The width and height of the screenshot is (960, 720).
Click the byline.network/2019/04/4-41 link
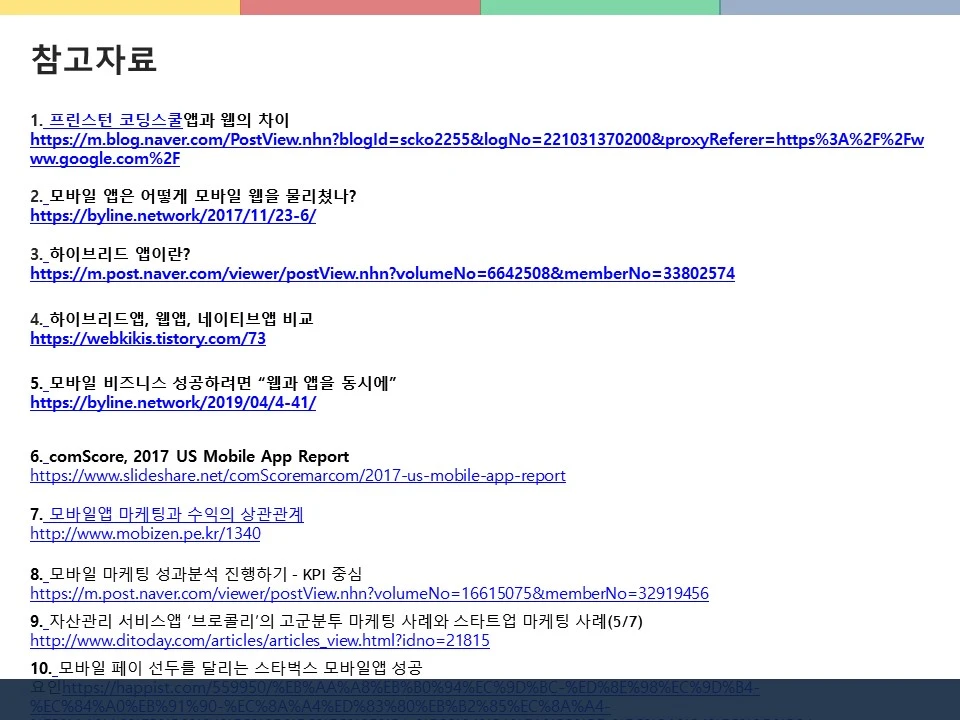click(x=173, y=402)
